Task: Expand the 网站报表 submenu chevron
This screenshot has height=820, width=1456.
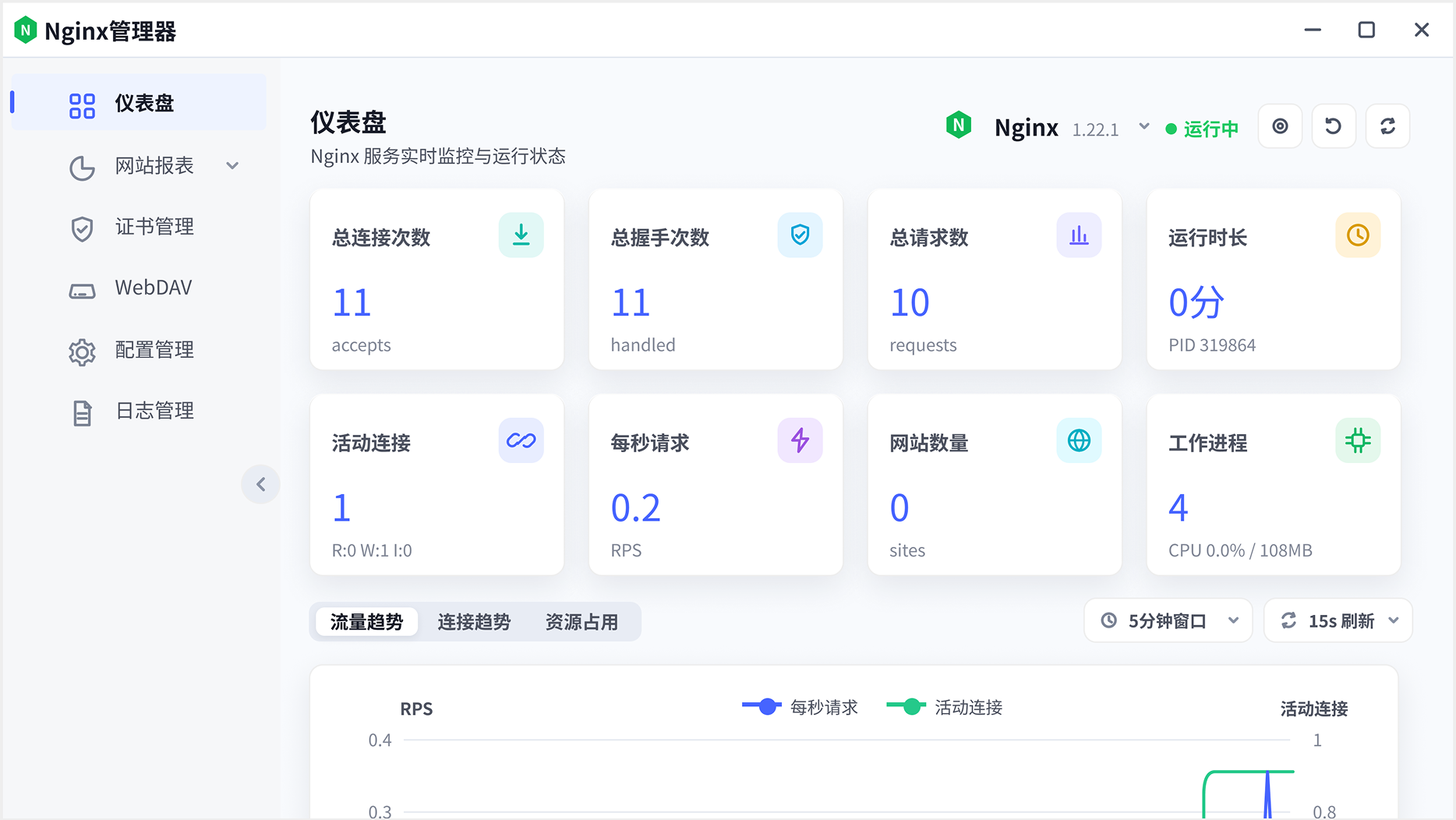Action: pyautogui.click(x=232, y=165)
